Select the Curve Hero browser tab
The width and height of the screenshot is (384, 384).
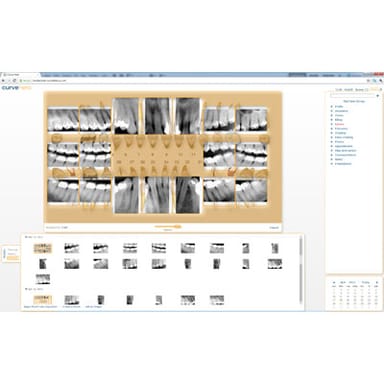pos(20,75)
